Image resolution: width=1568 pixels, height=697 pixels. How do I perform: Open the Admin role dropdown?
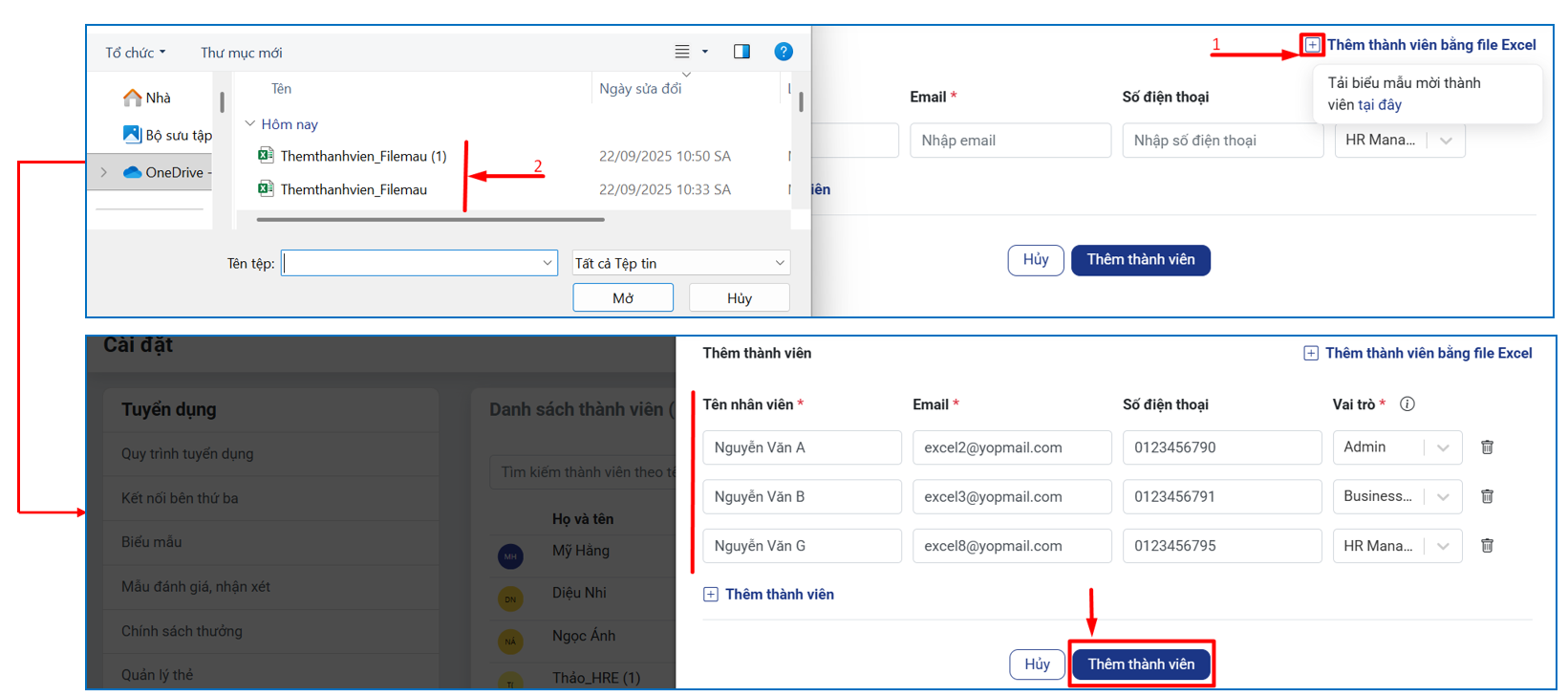[1443, 447]
